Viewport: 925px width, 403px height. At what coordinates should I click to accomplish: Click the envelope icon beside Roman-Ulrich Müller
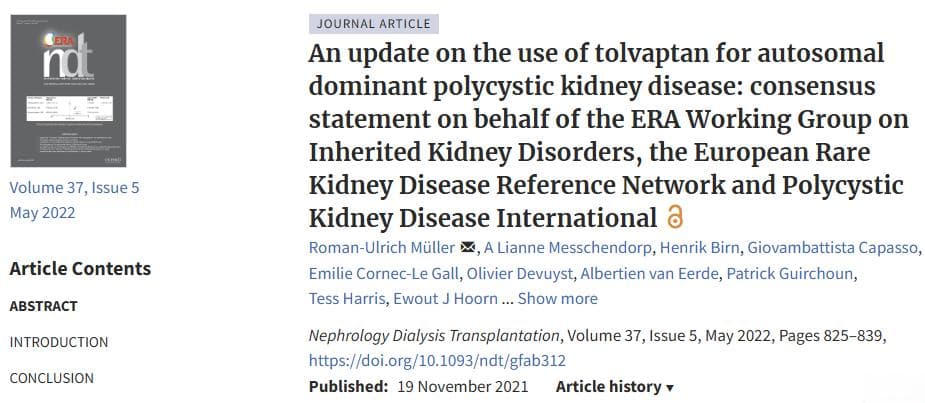click(468, 248)
